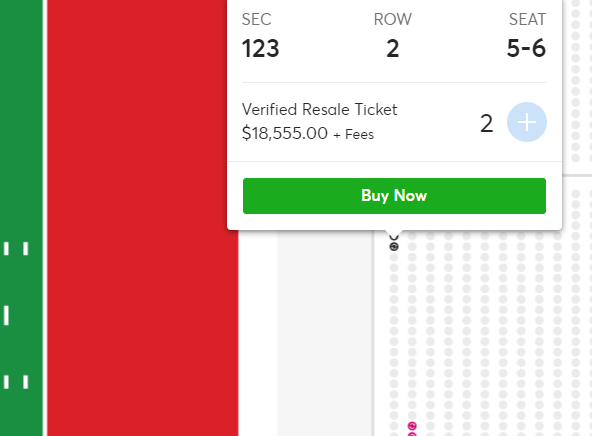Select the dark selected resale seat icon
592x436 pixels.
point(394,247)
